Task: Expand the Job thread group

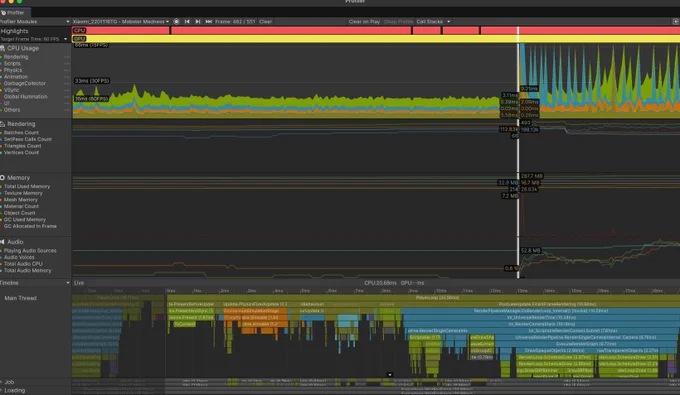Action: pos(1,382)
